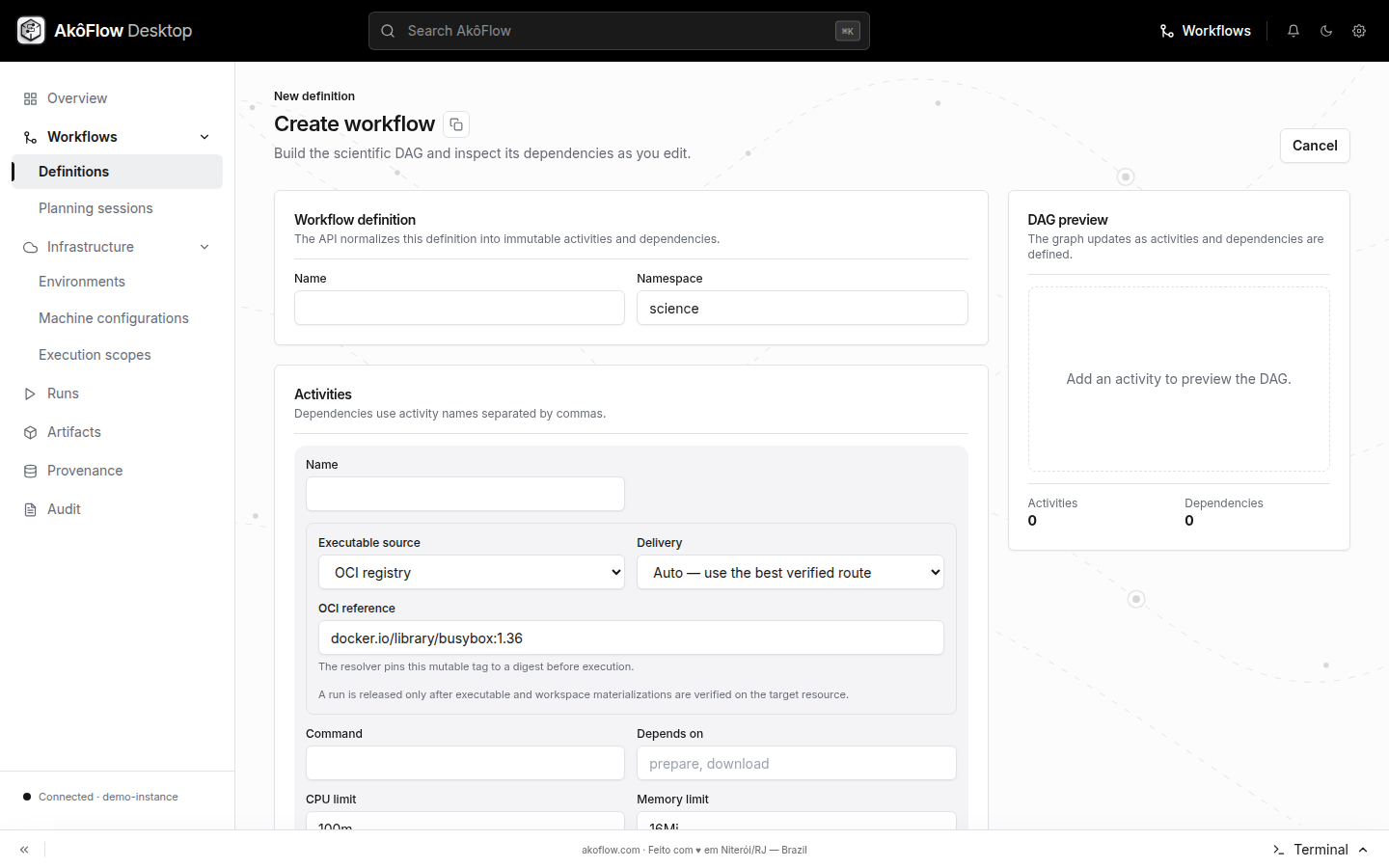
Task: Open Environments page
Action: click(118, 282)
